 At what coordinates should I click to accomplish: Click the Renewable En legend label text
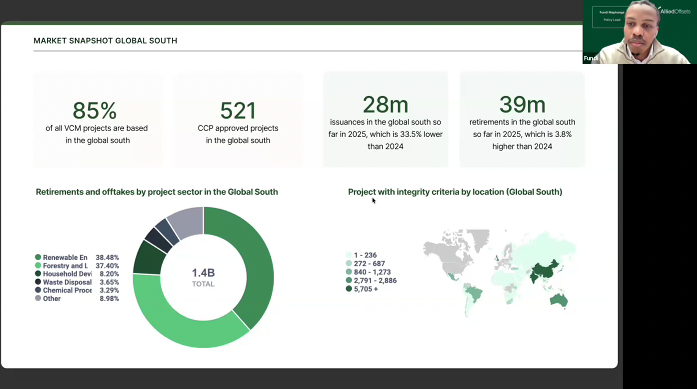coord(65,257)
